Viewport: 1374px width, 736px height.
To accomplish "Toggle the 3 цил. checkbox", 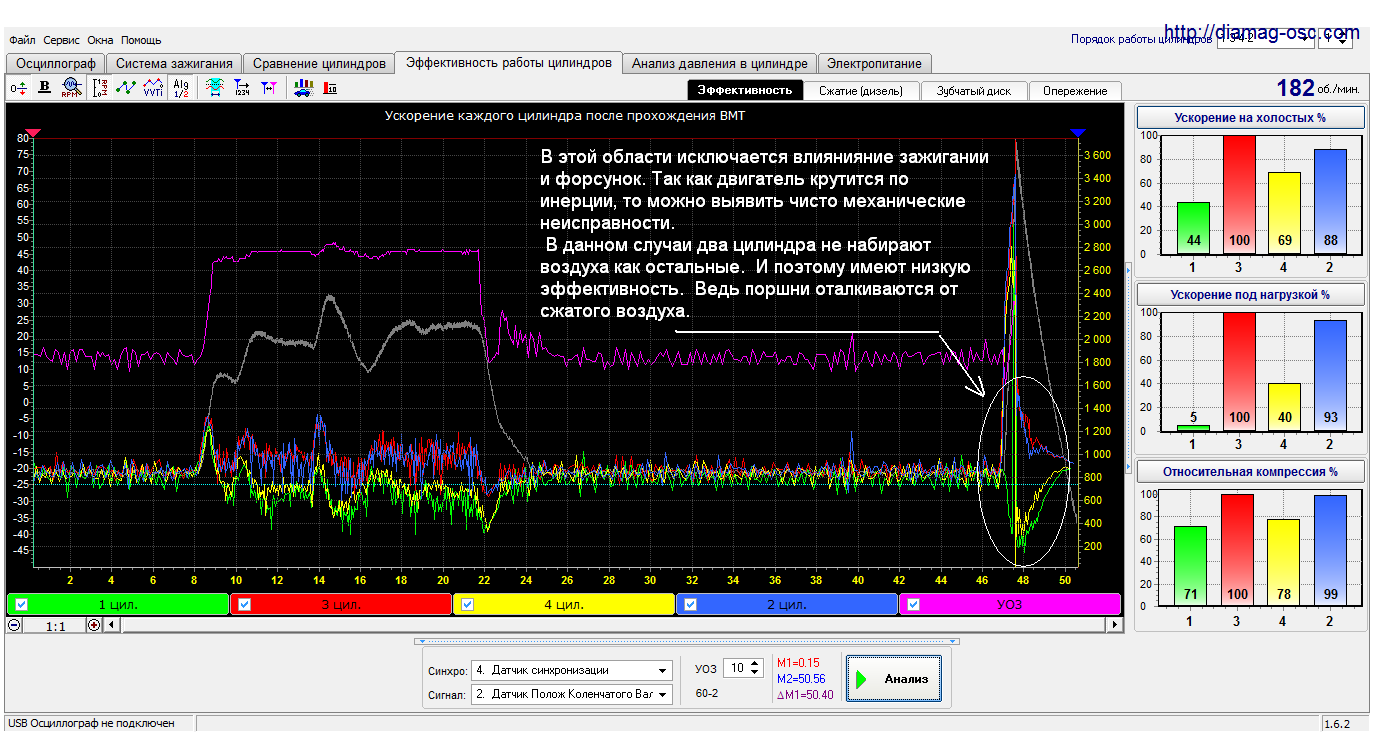I will (x=244, y=604).
